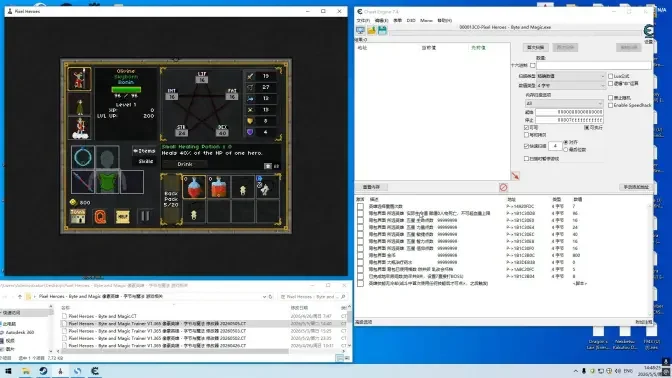This screenshot has height=378, width=672.
Task: Click the yellow Help scroll icon
Action: [x=123, y=216]
